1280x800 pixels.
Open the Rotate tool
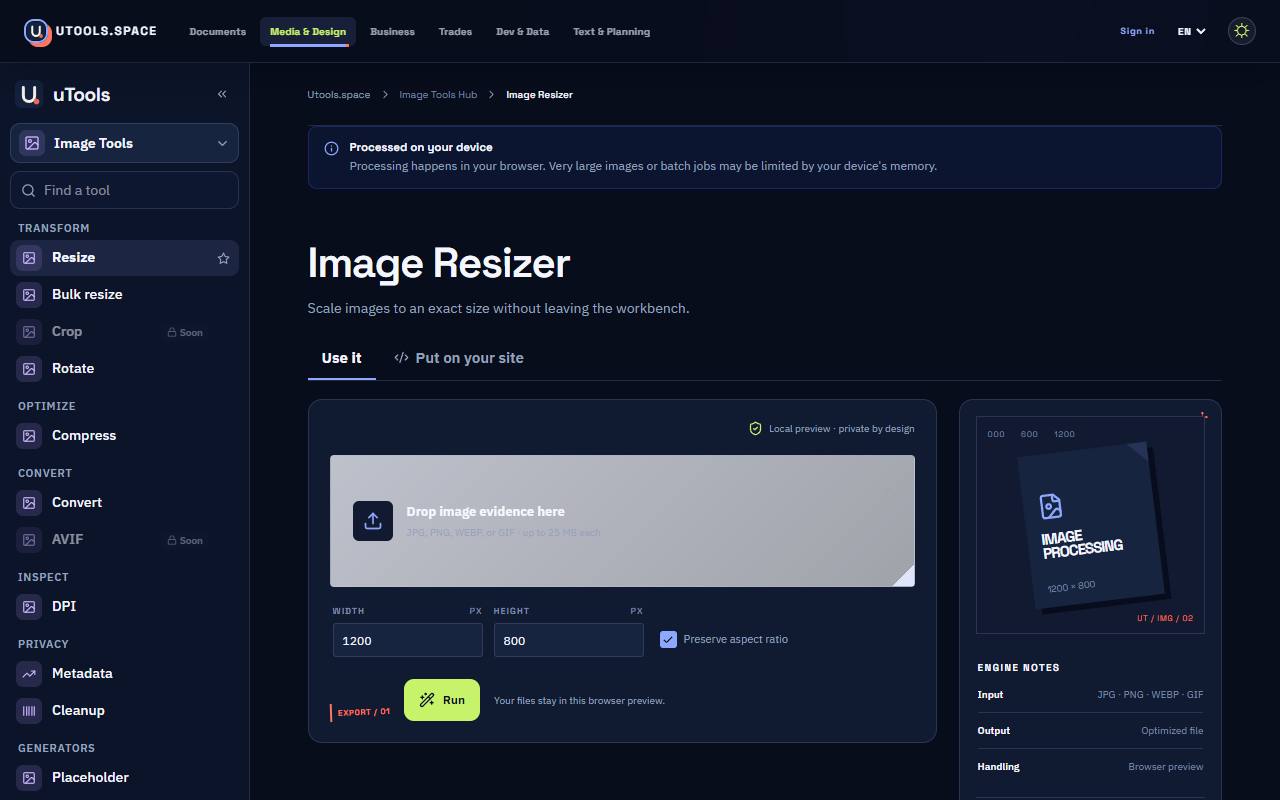pyautogui.click(x=125, y=369)
